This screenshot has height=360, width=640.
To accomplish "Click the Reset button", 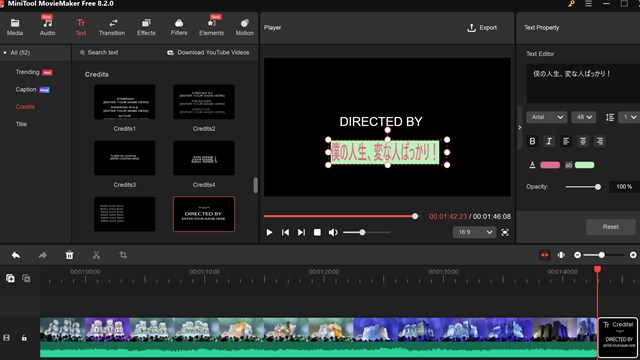I will 611,227.
